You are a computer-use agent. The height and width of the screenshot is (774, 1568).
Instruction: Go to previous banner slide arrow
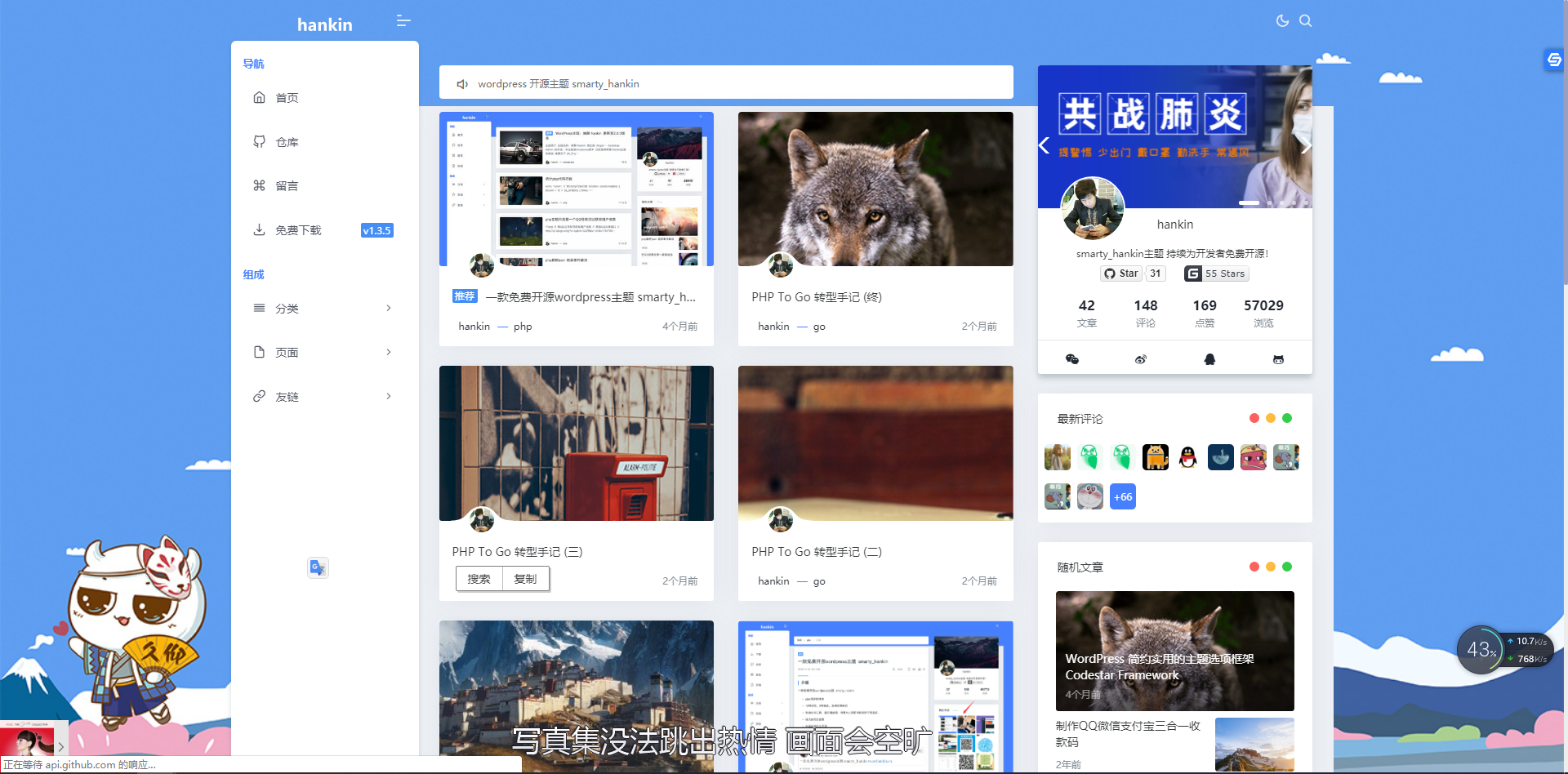[1045, 146]
